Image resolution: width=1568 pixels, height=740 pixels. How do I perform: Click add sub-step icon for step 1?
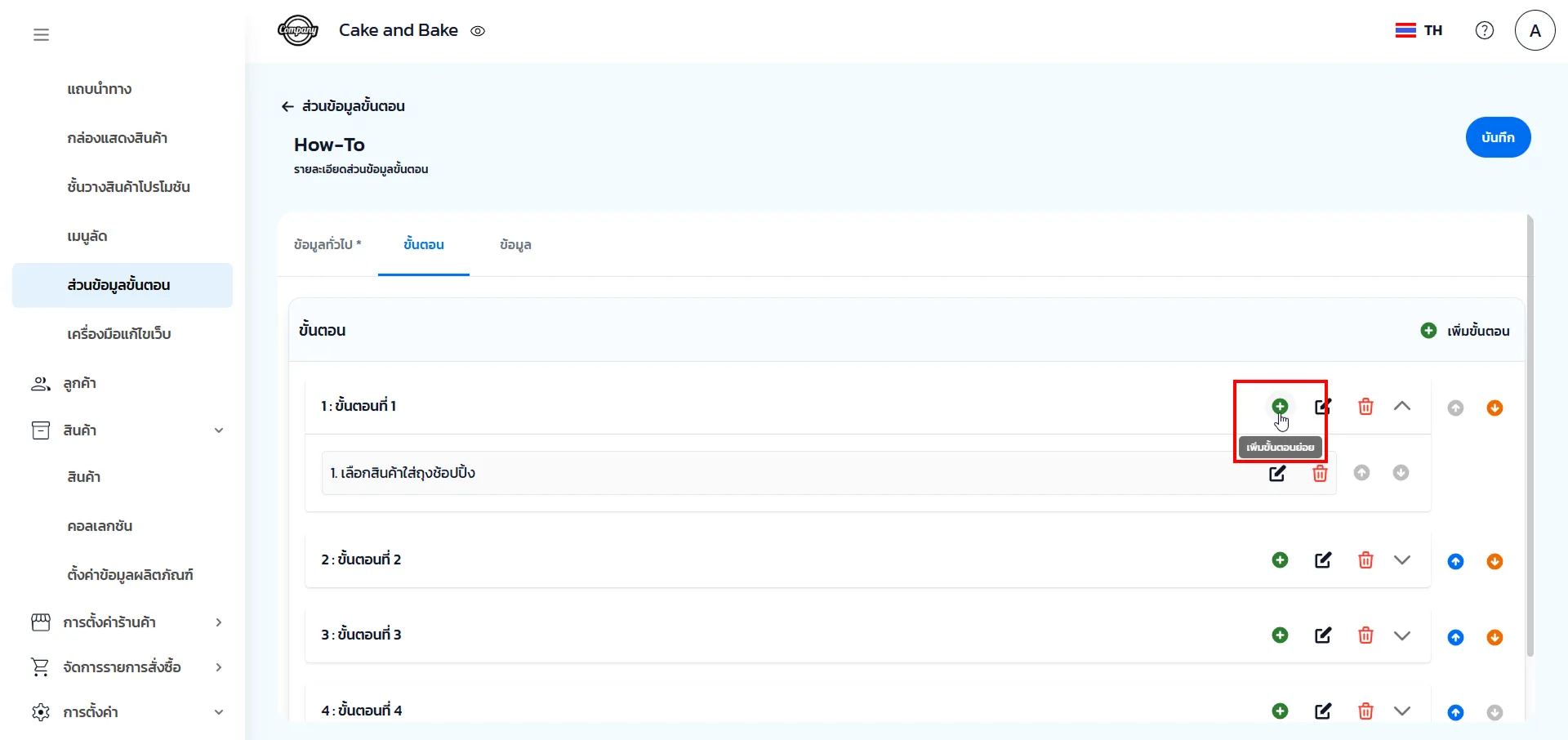pos(1280,406)
